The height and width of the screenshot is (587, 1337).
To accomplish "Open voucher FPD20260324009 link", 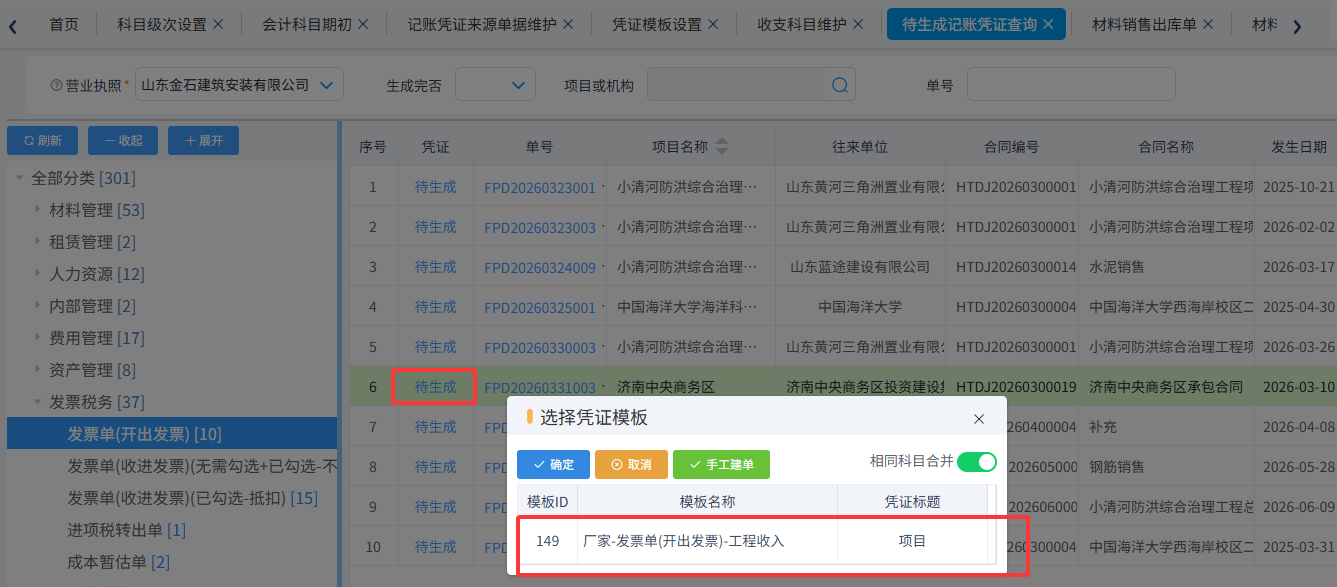I will (540, 267).
